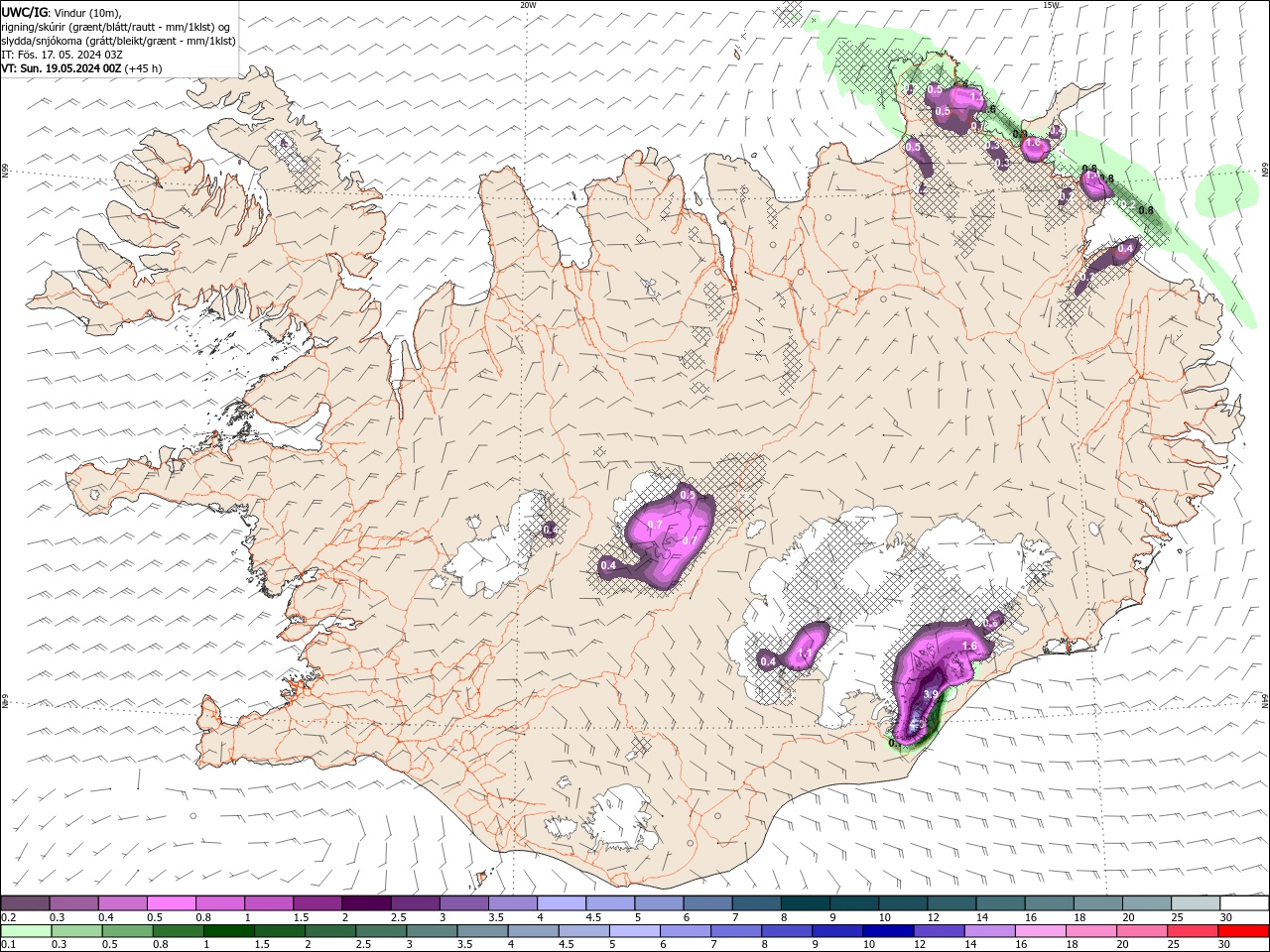Image resolution: width=1270 pixels, height=952 pixels.
Task: Select the lilac 14–16 lower legend swatch
Action: (988, 931)
